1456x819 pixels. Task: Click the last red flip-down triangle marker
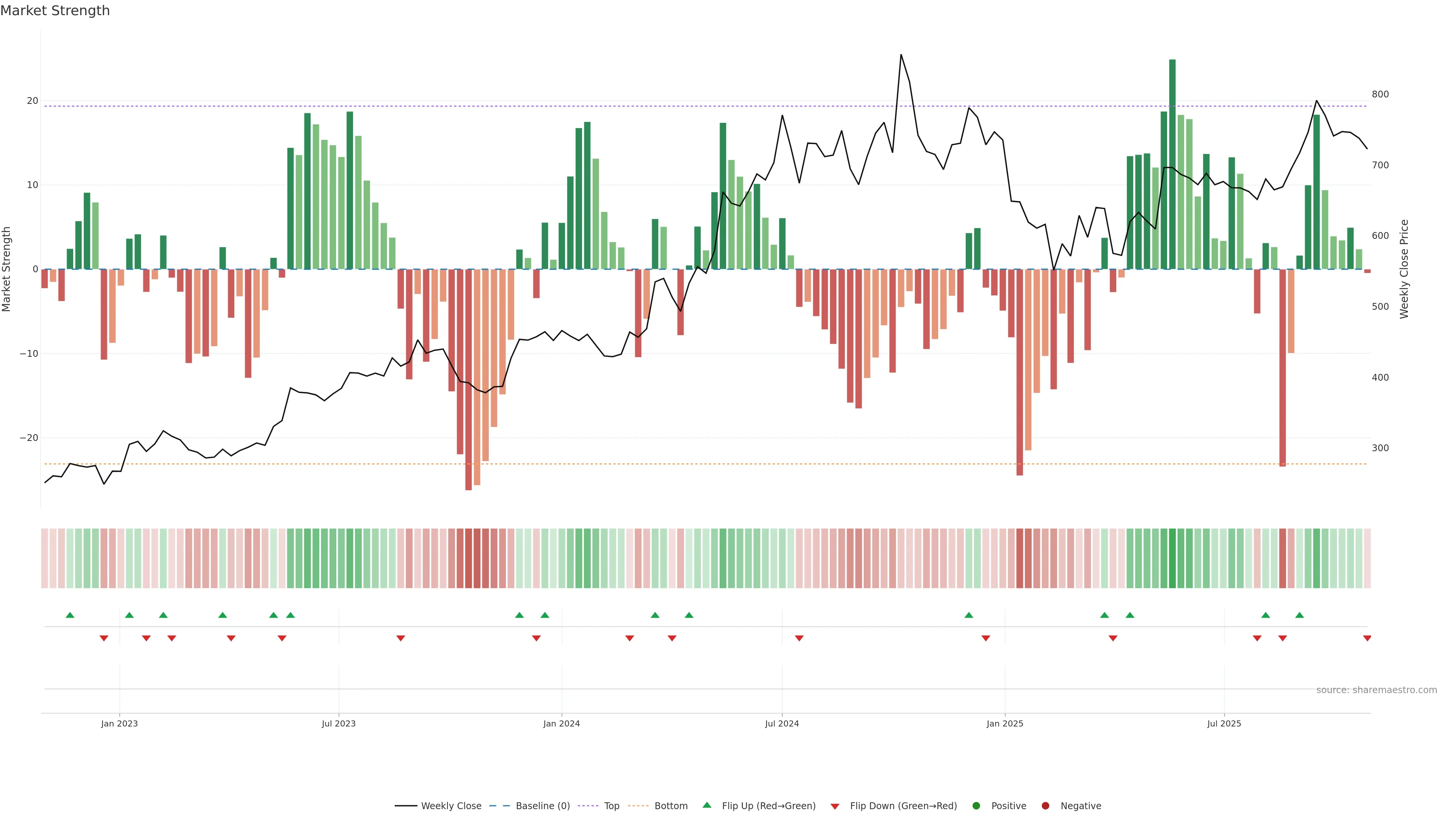pos(1367,638)
